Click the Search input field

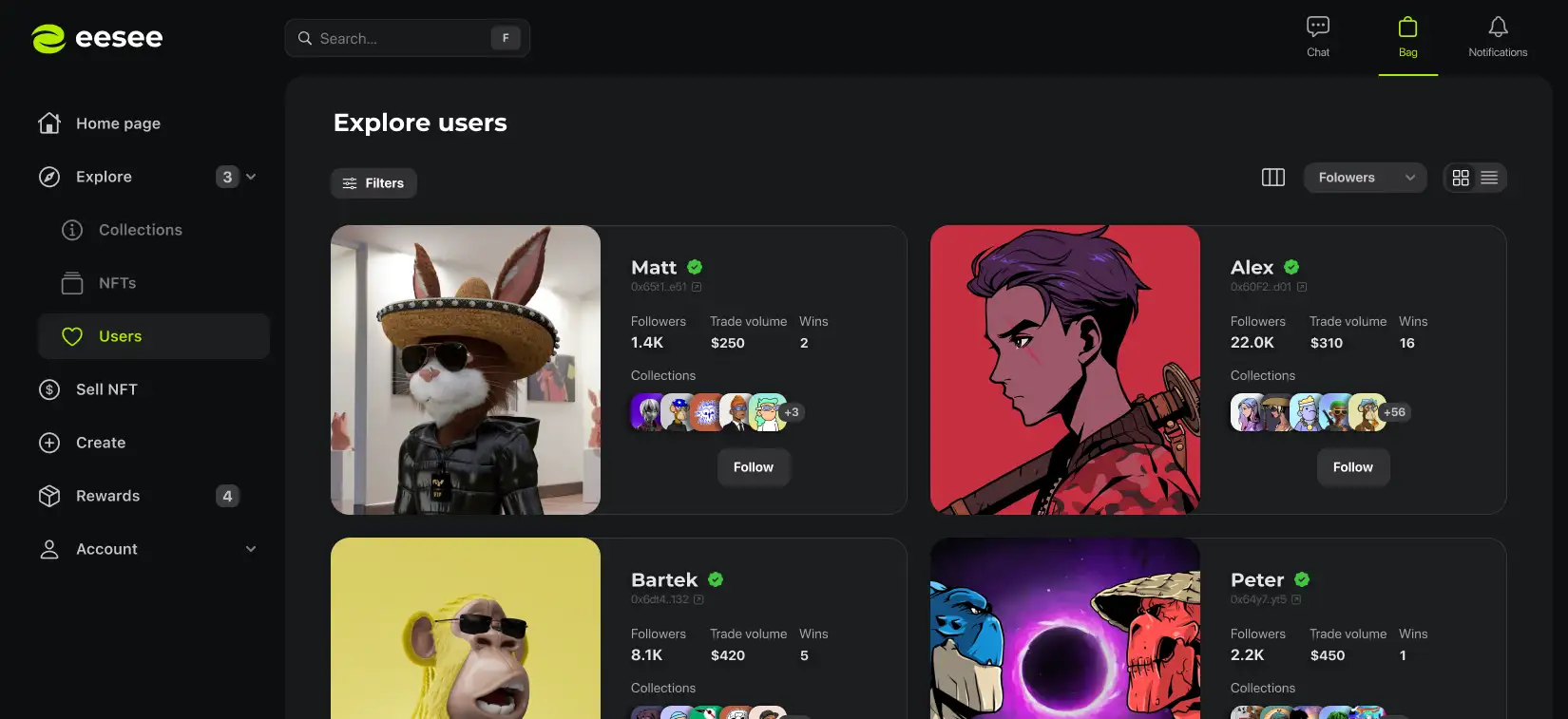pos(401,38)
